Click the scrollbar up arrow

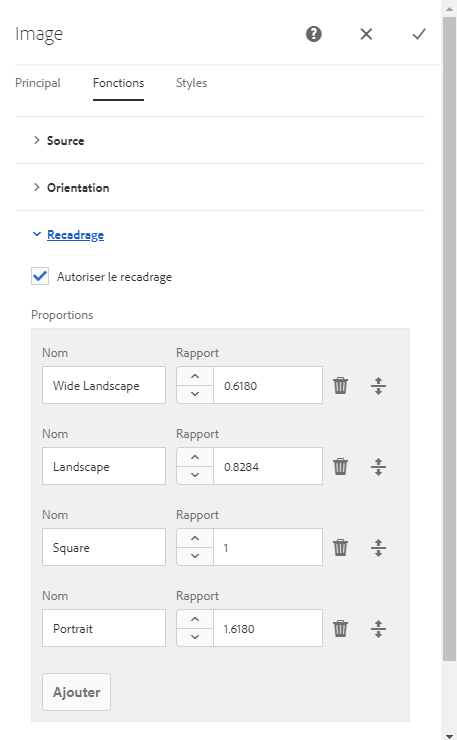tap(449, 7)
